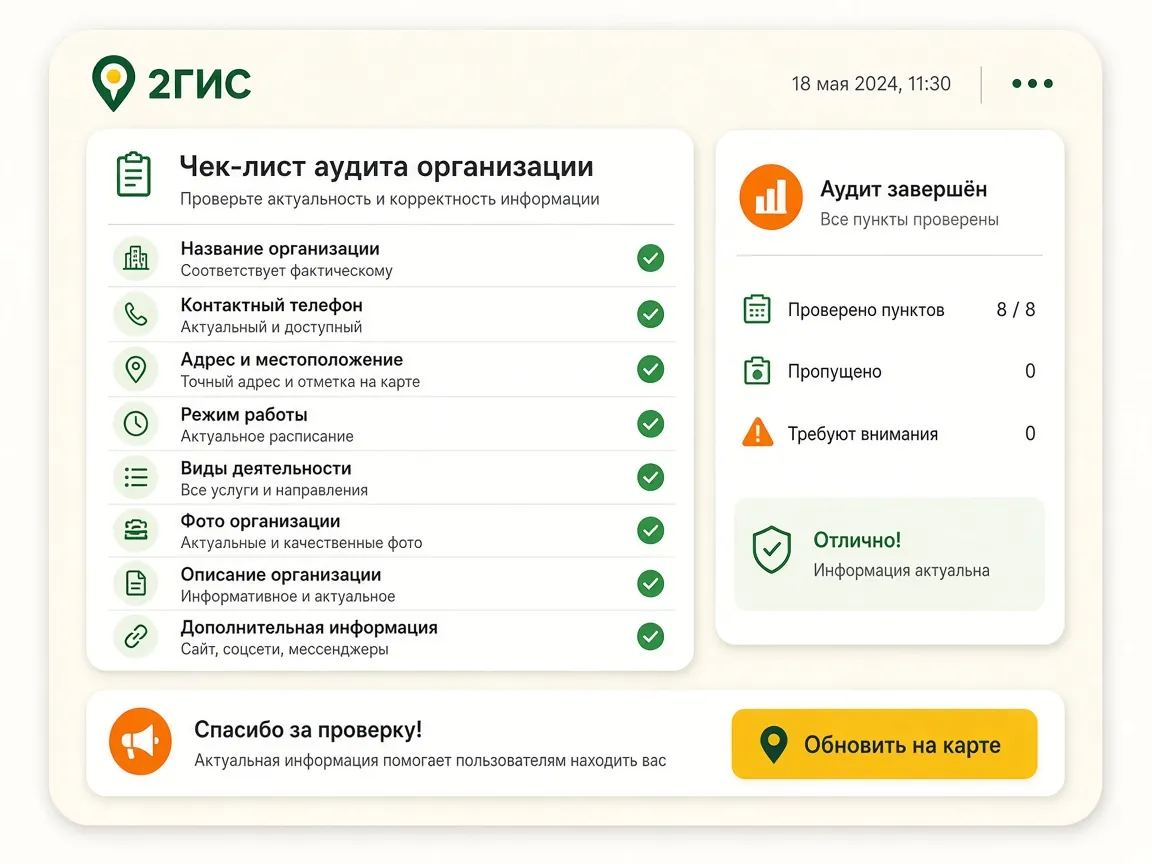The width and height of the screenshot is (1152, 864).
Task: Click the icon beside Пропущено
Action: (757, 371)
